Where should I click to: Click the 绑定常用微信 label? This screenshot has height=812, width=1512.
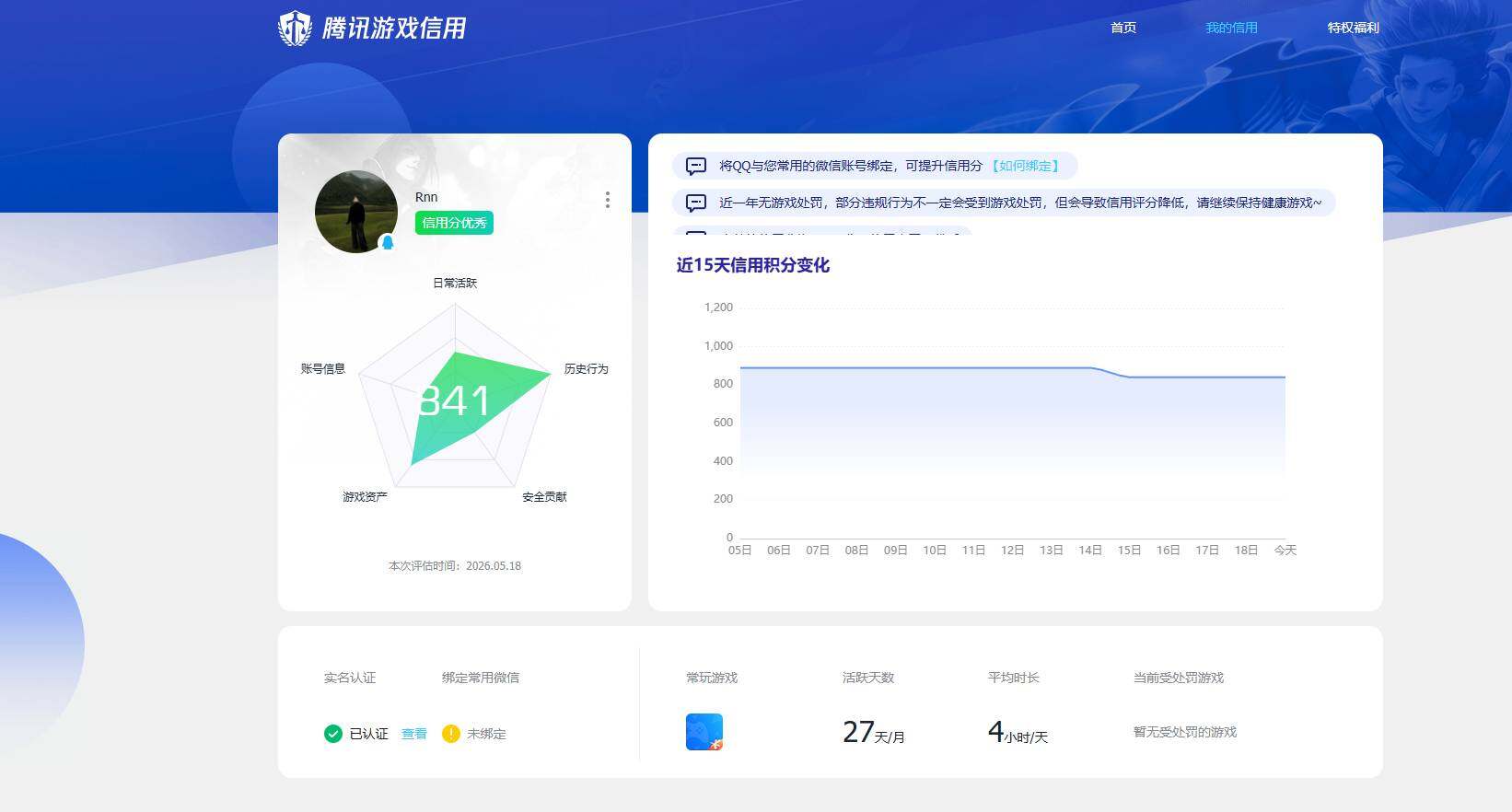pyautogui.click(x=481, y=678)
